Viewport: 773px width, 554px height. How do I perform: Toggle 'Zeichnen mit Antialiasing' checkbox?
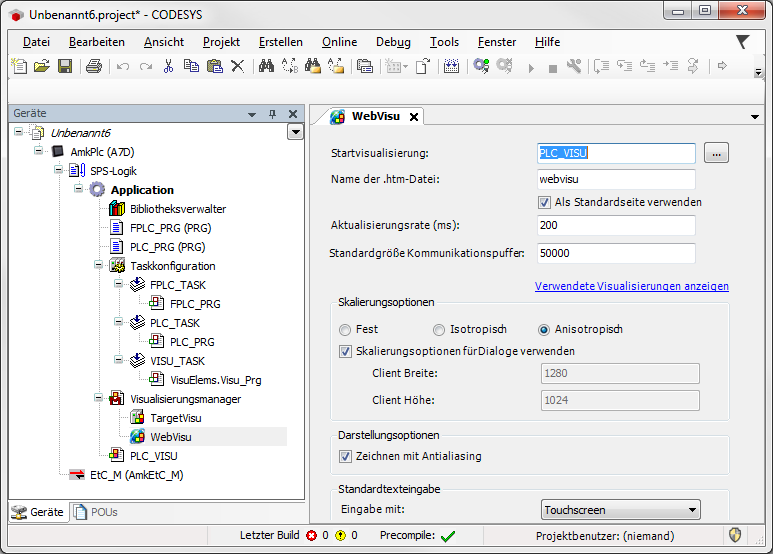pyautogui.click(x=346, y=456)
